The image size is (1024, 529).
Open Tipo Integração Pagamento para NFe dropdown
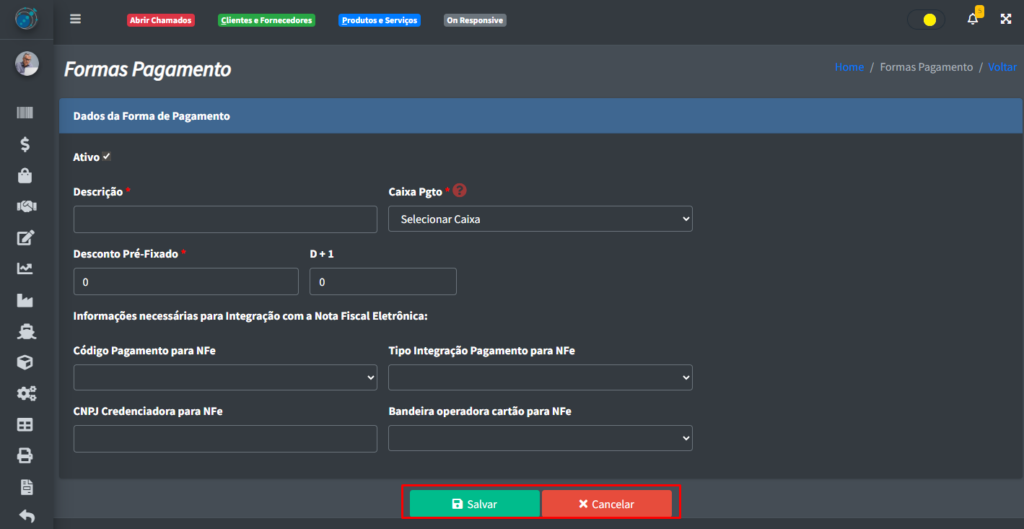[x=540, y=377]
